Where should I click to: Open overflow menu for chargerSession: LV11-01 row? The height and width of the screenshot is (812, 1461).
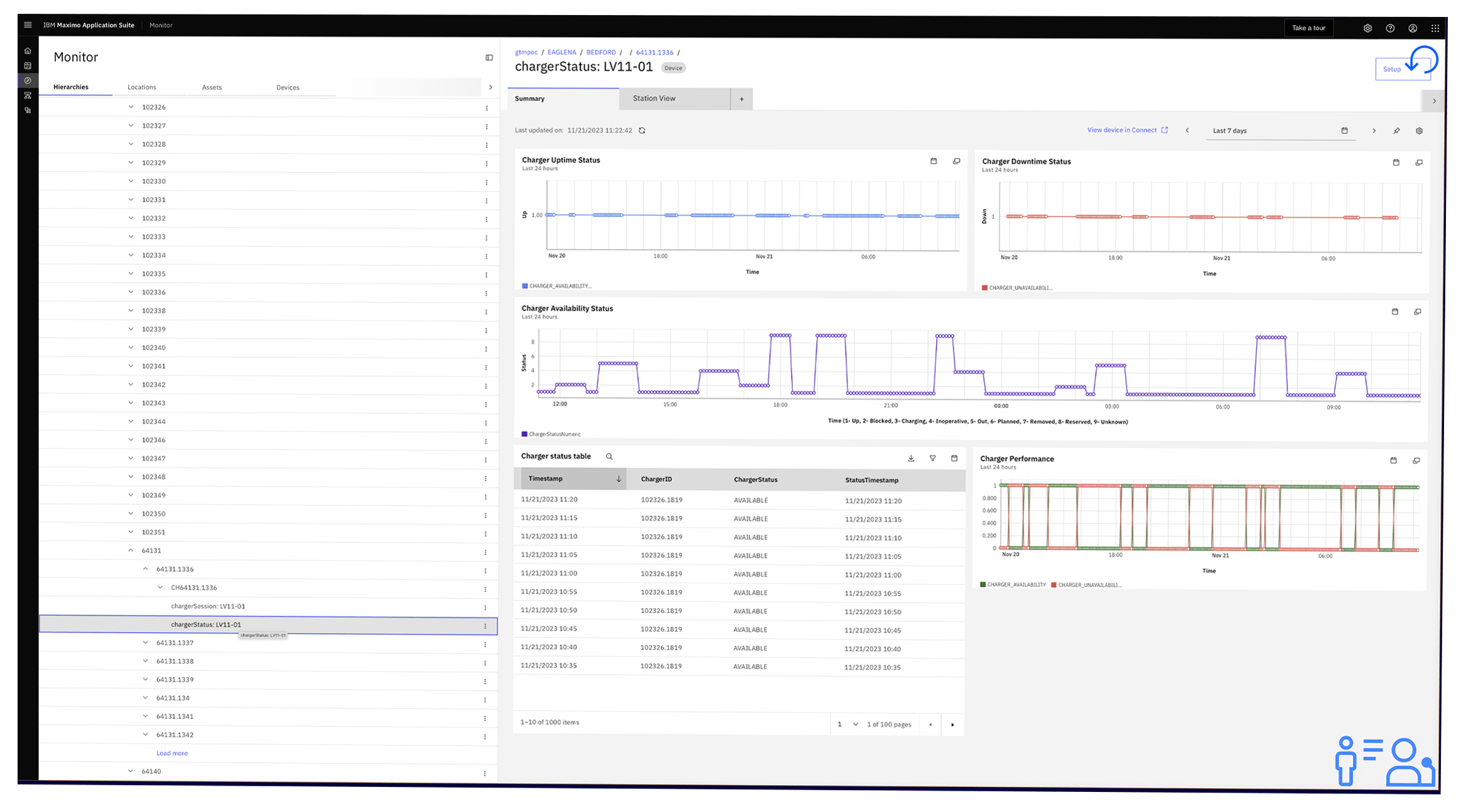point(485,607)
